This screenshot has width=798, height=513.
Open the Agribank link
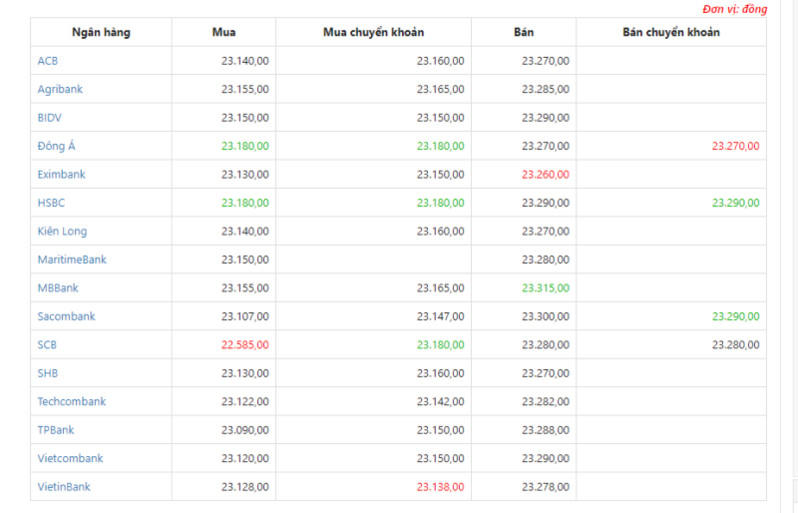point(60,90)
